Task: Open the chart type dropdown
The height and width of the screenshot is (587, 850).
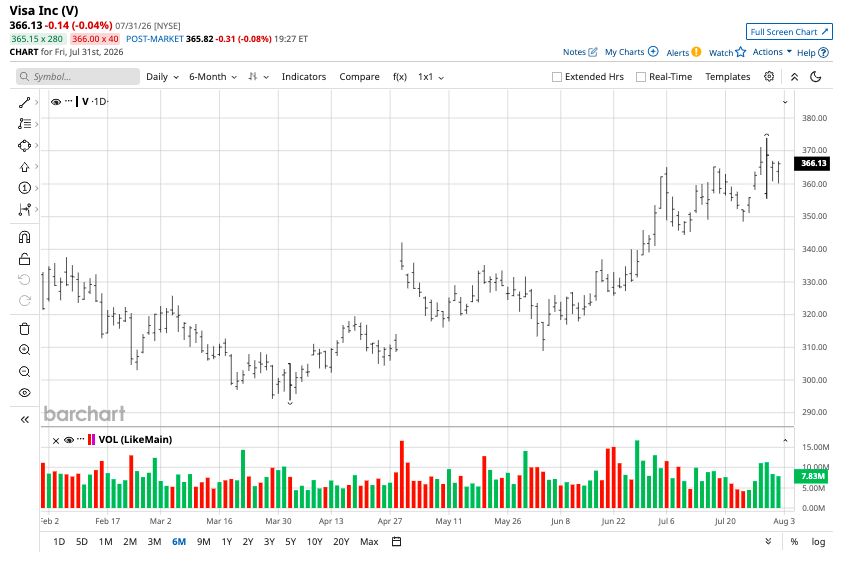Action: [x=258, y=77]
